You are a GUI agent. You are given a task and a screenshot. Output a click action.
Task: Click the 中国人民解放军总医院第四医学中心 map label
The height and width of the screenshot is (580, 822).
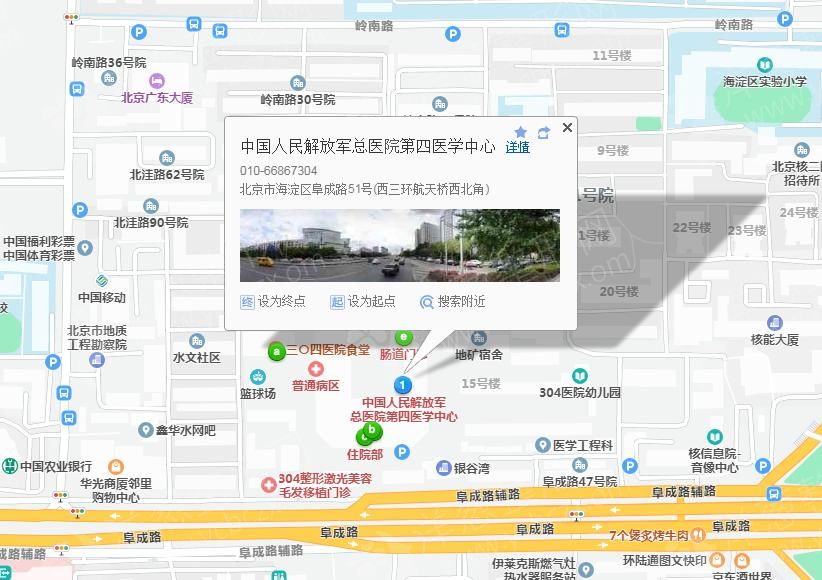404,410
